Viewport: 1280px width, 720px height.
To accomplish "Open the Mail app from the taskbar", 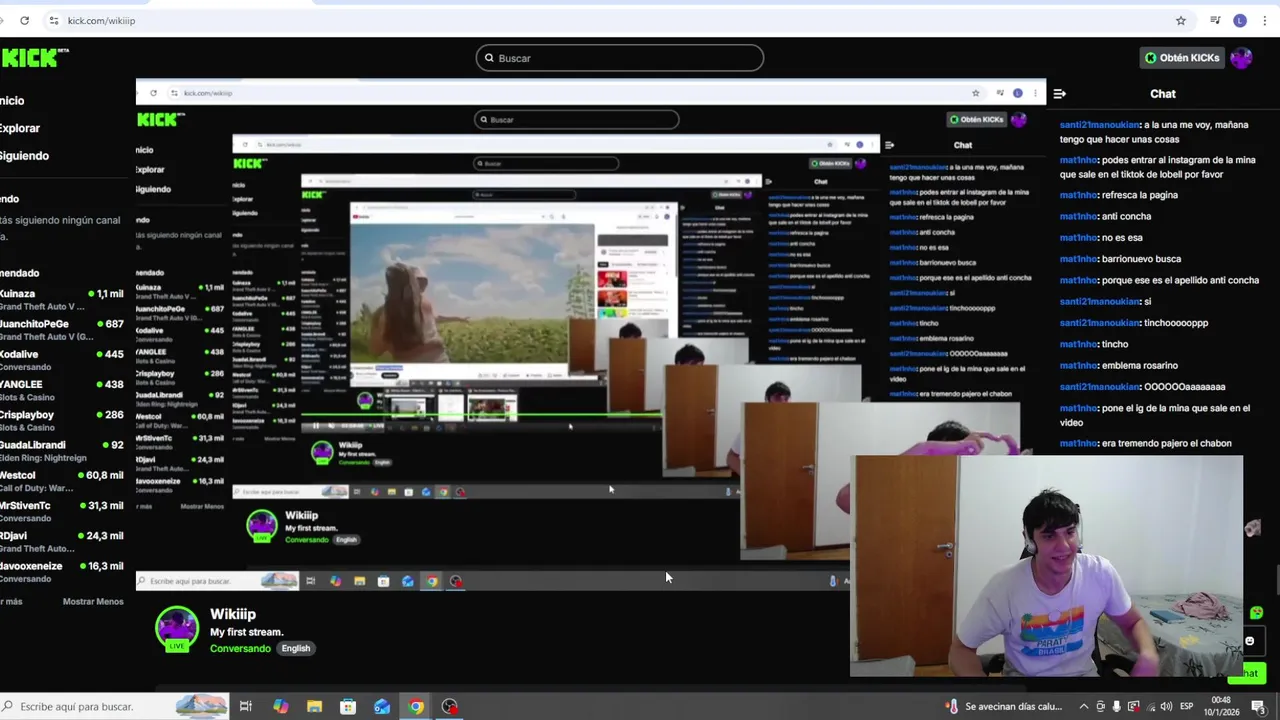I will click(382, 707).
